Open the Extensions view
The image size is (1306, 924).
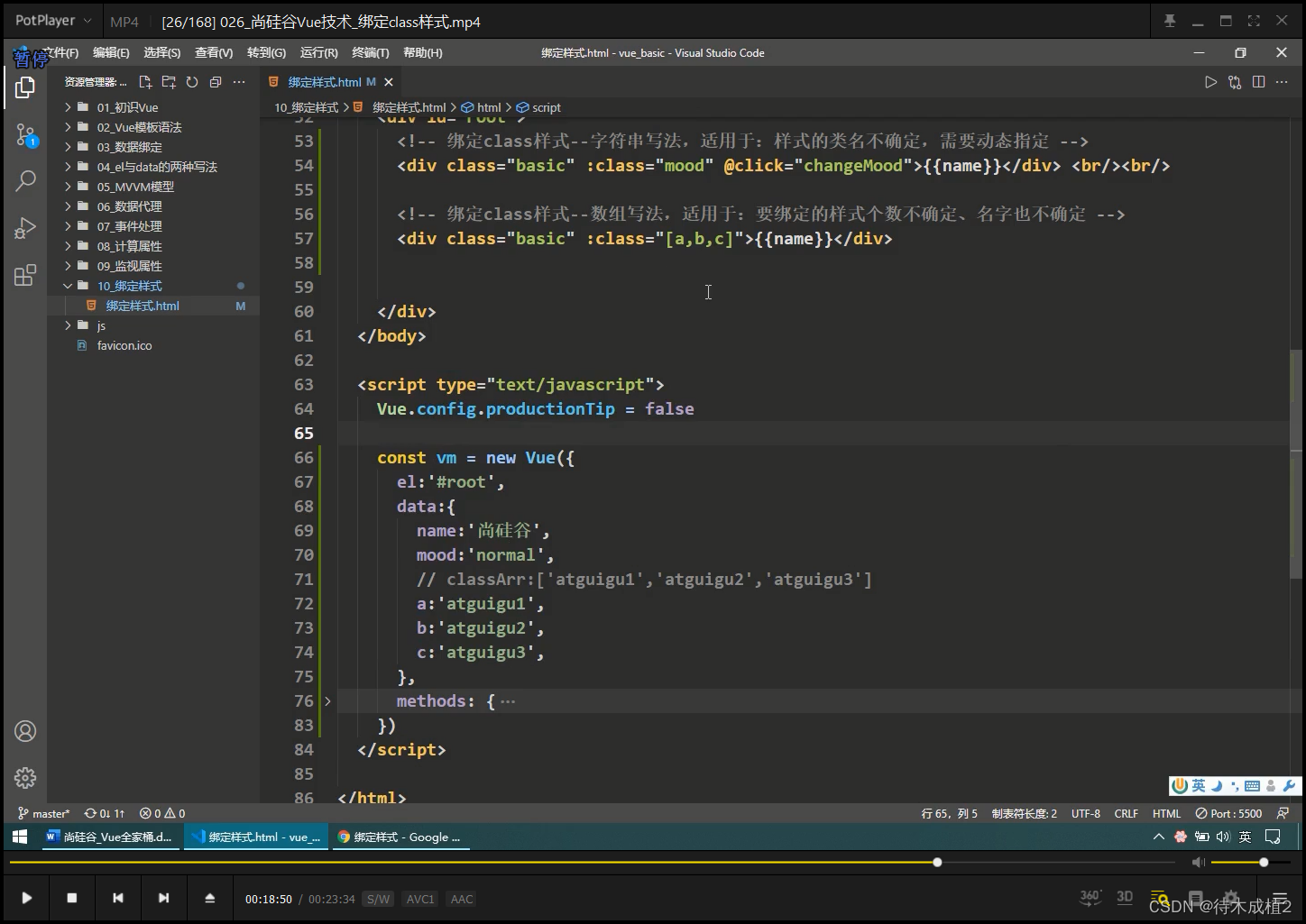(25, 275)
